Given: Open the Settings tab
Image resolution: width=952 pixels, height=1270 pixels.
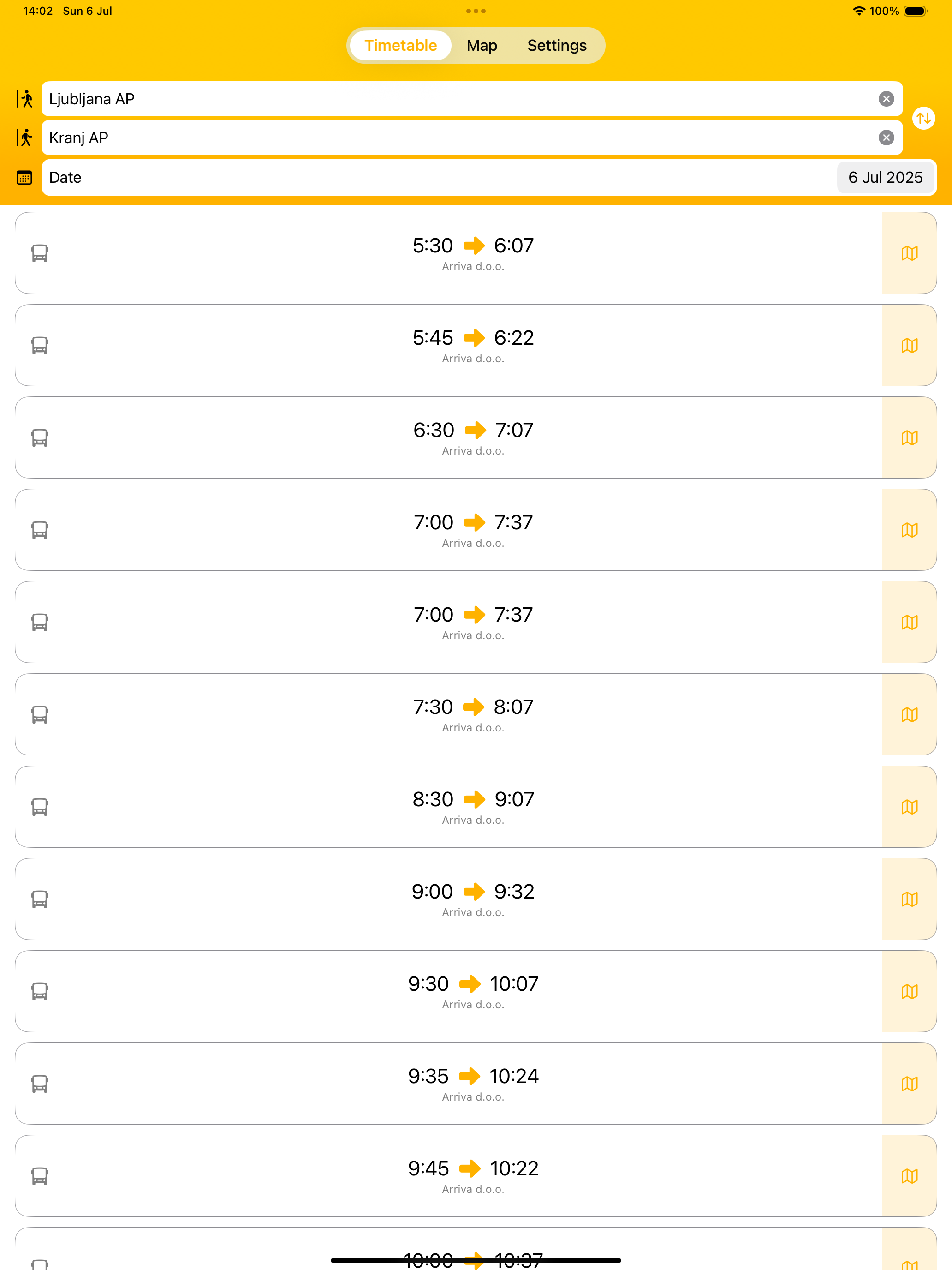Looking at the screenshot, I should (x=557, y=45).
